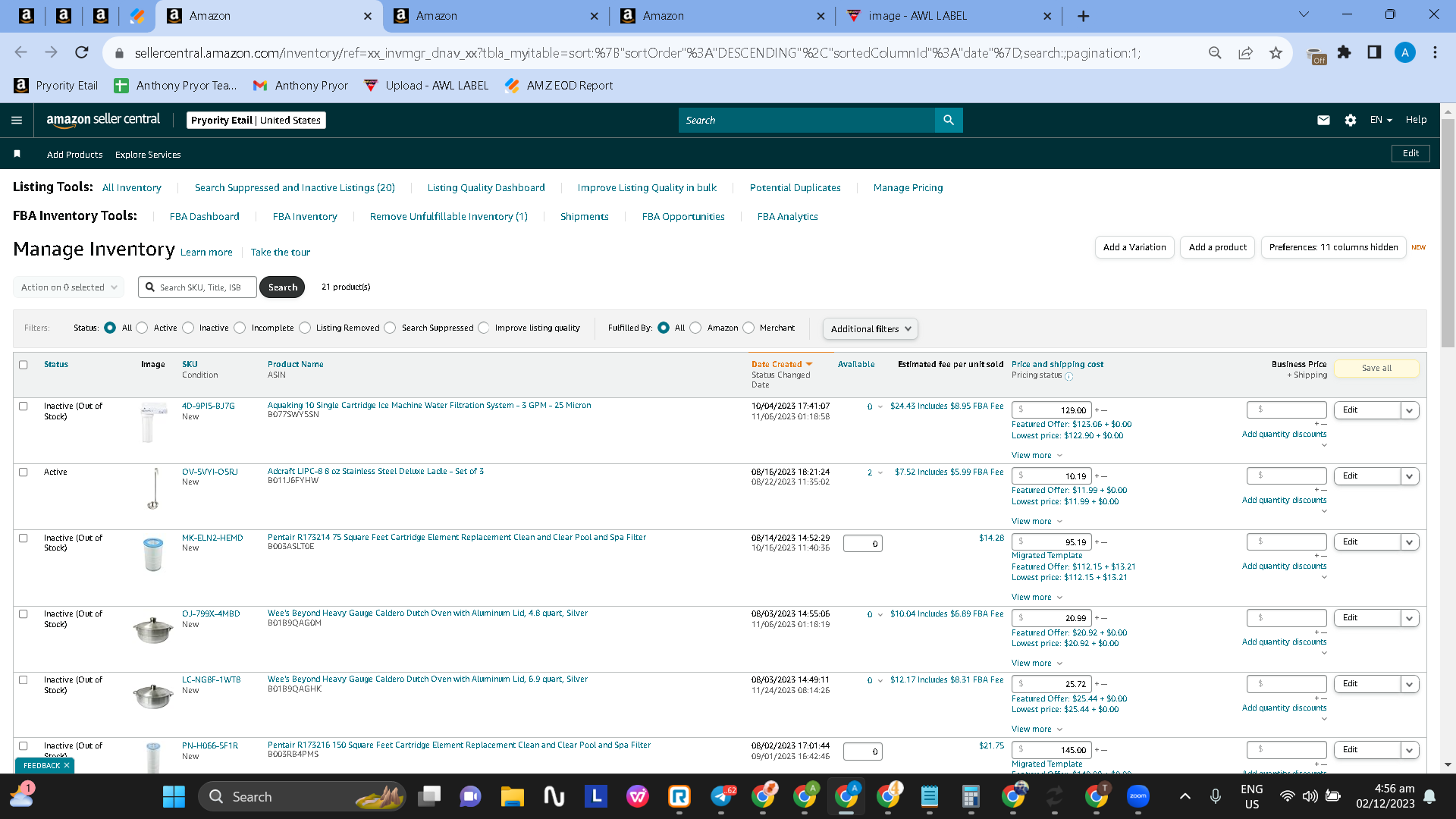Toggle the browser side panel icon
Viewport: 1456px width, 819px height.
(x=1374, y=52)
